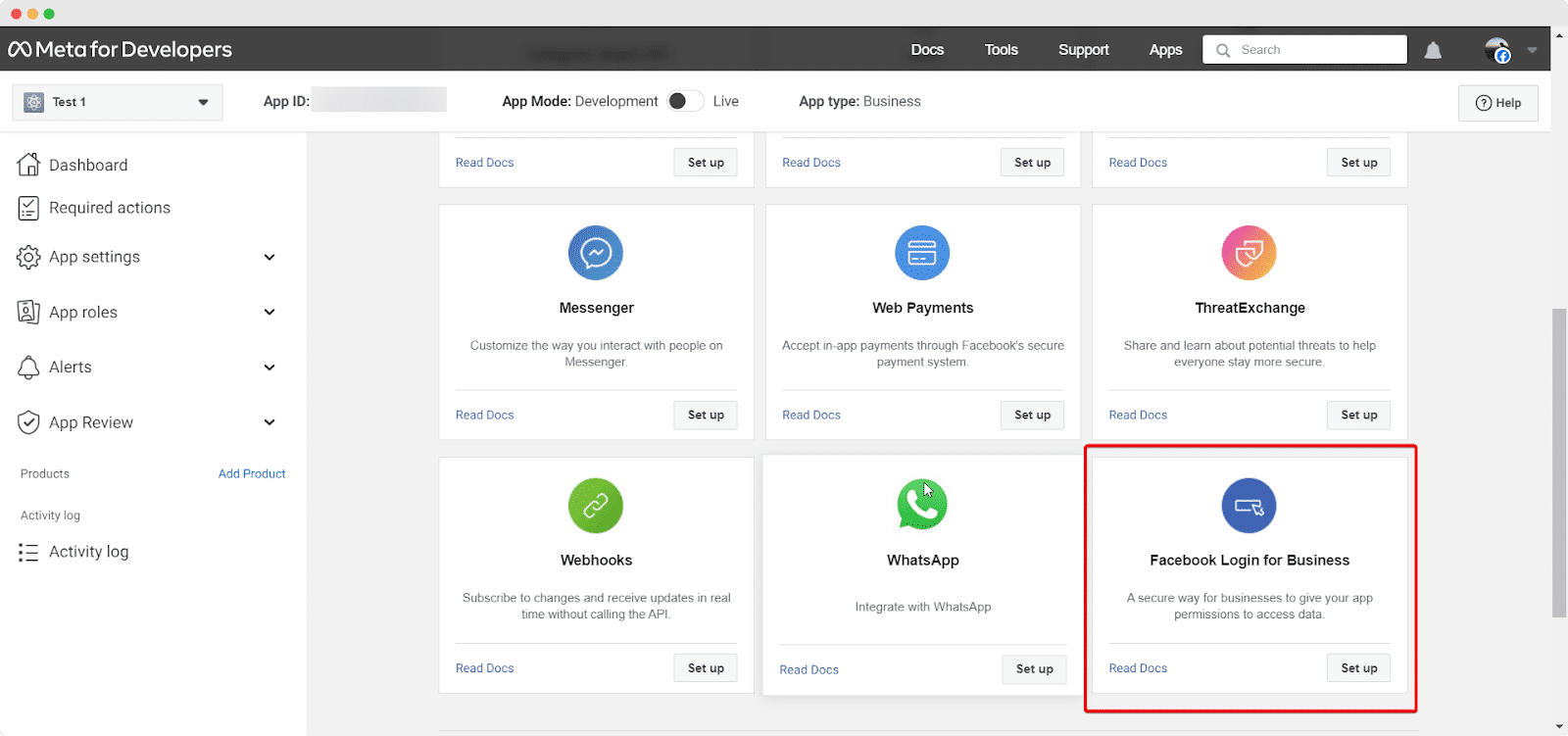Open Read Docs for Webhooks
Viewport: 1568px width, 736px height.
[484, 668]
